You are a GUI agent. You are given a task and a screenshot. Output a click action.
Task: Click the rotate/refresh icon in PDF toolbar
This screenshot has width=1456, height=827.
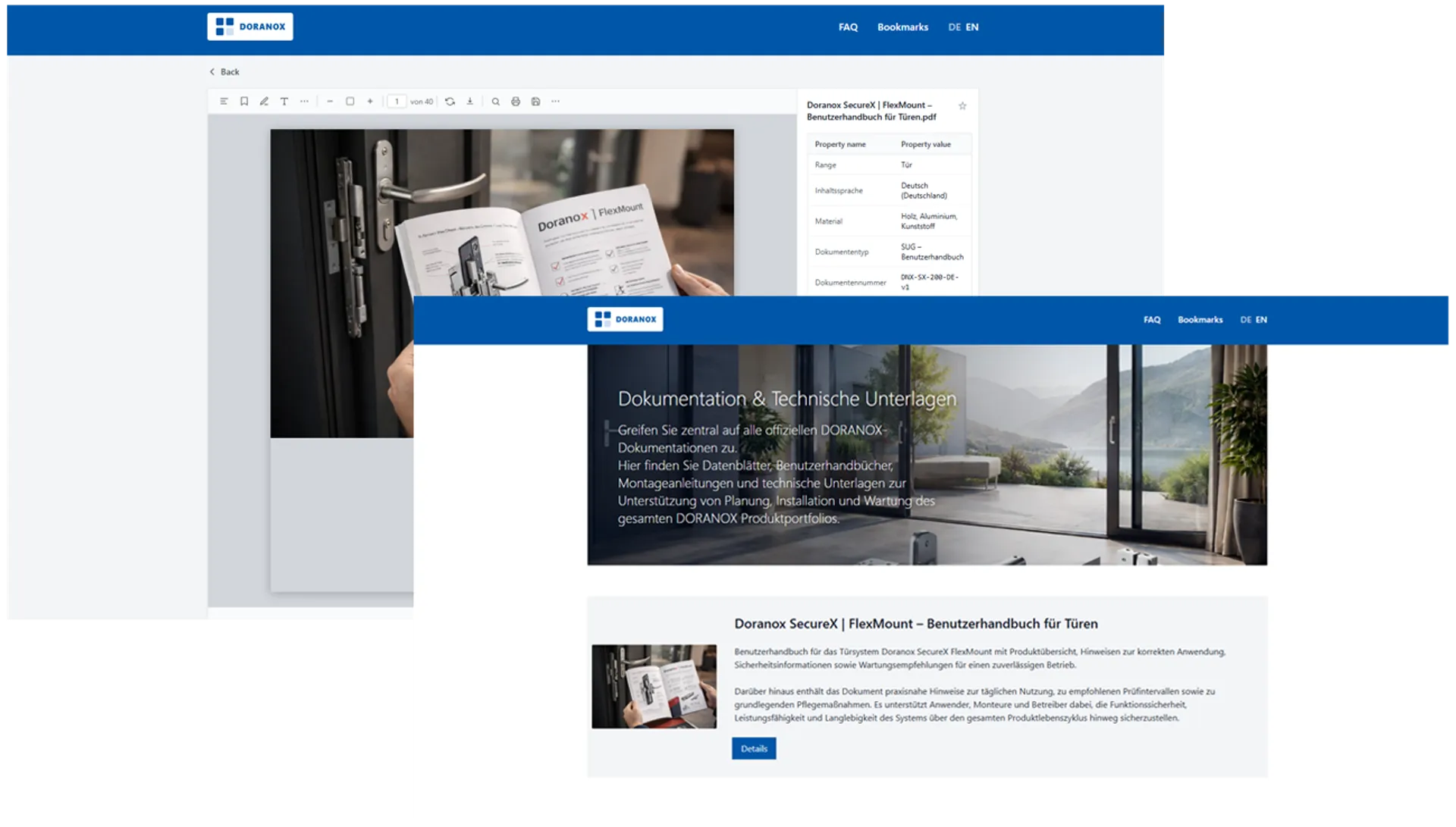click(x=450, y=102)
